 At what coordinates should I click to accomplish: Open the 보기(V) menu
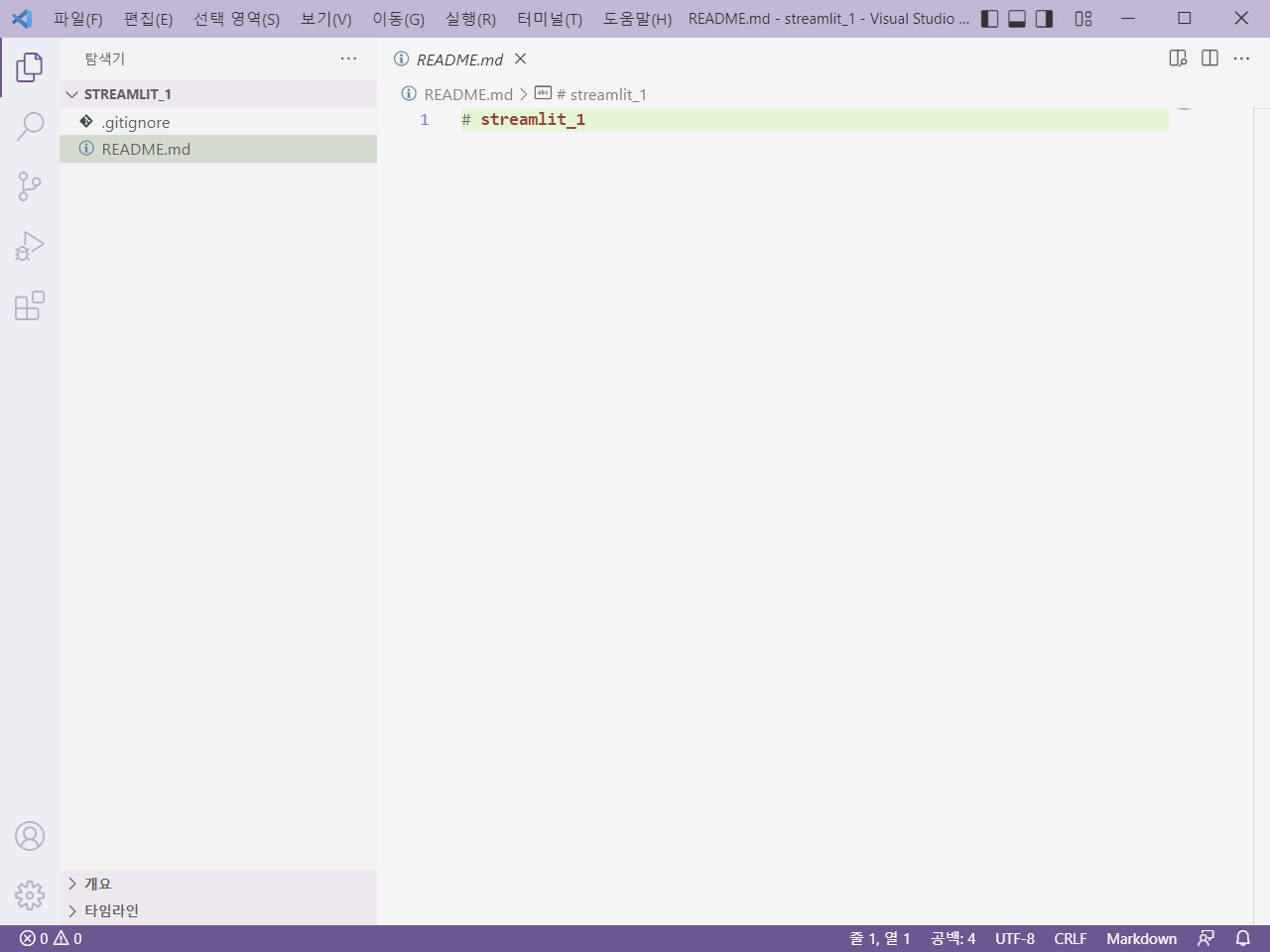326,19
